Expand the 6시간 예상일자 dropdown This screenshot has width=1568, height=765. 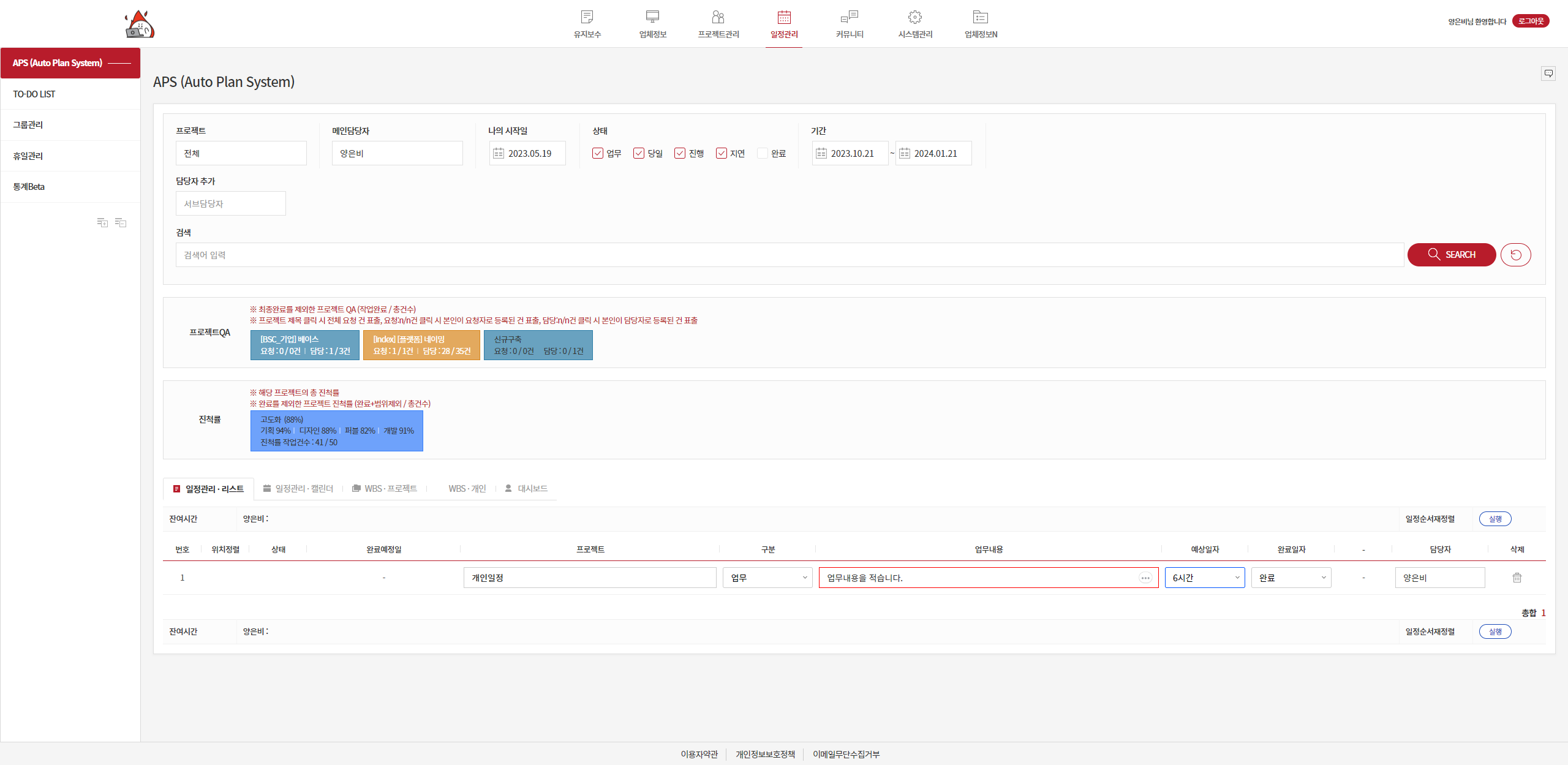(1204, 578)
